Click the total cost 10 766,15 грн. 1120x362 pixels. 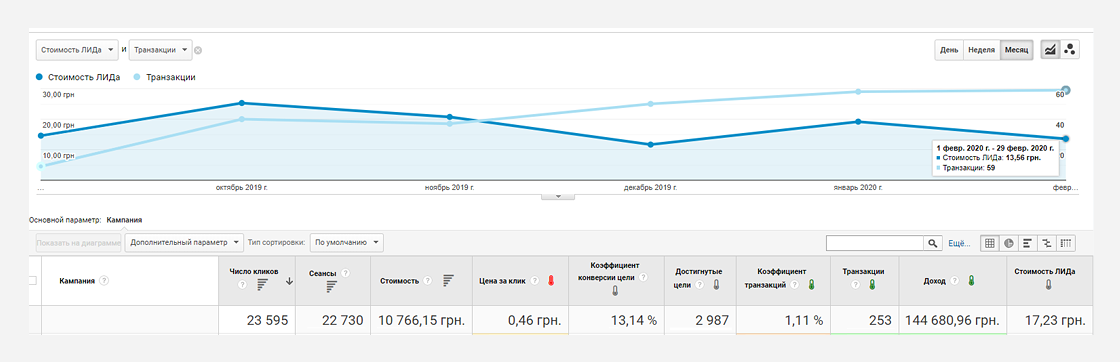421,321
